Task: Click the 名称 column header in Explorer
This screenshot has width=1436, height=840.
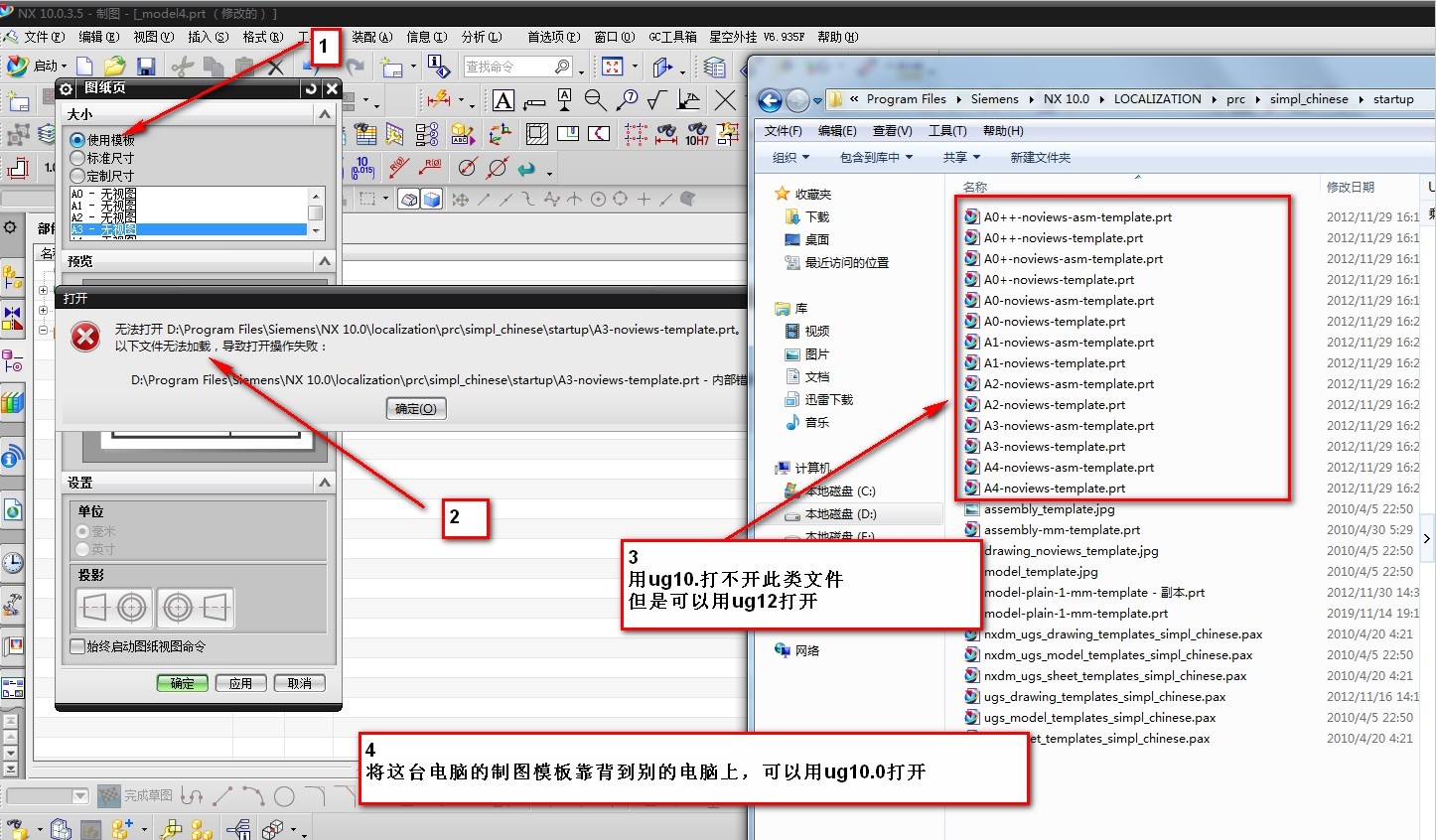Action: pos(974,187)
